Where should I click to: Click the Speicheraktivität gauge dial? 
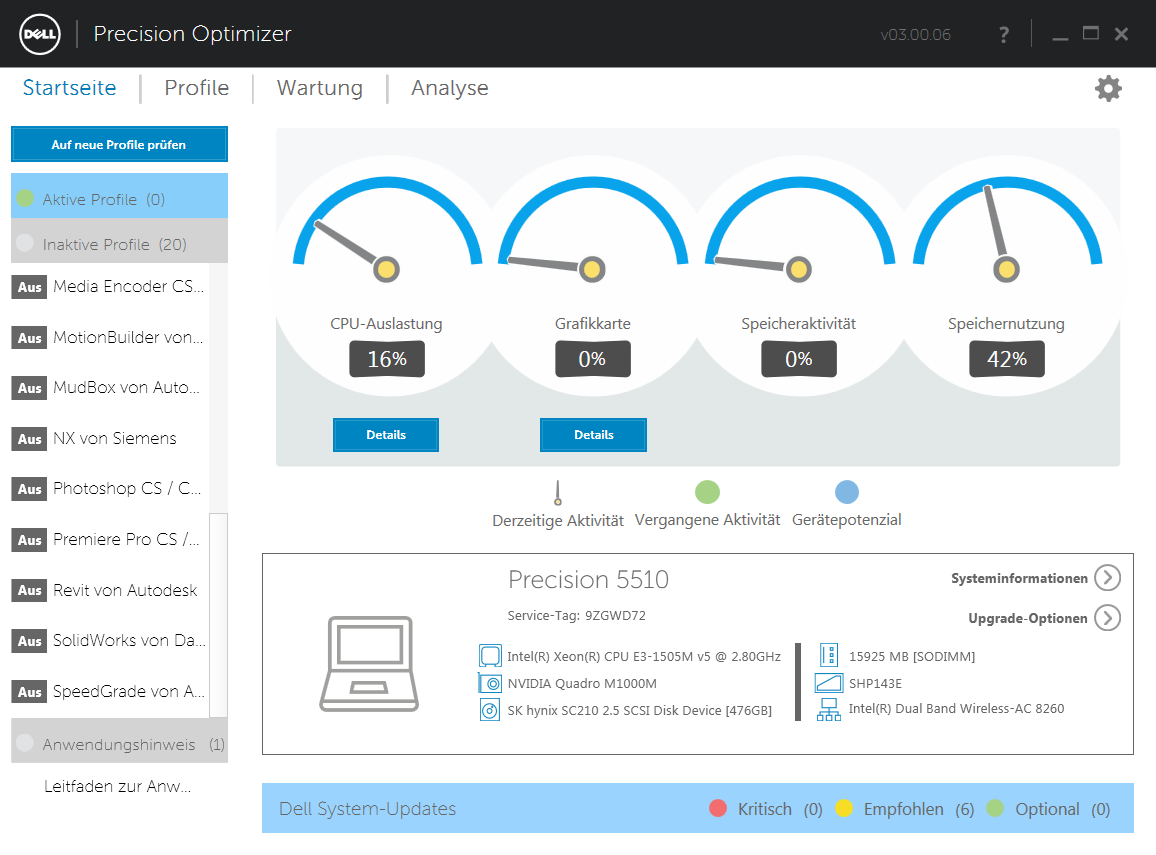pyautogui.click(x=800, y=230)
